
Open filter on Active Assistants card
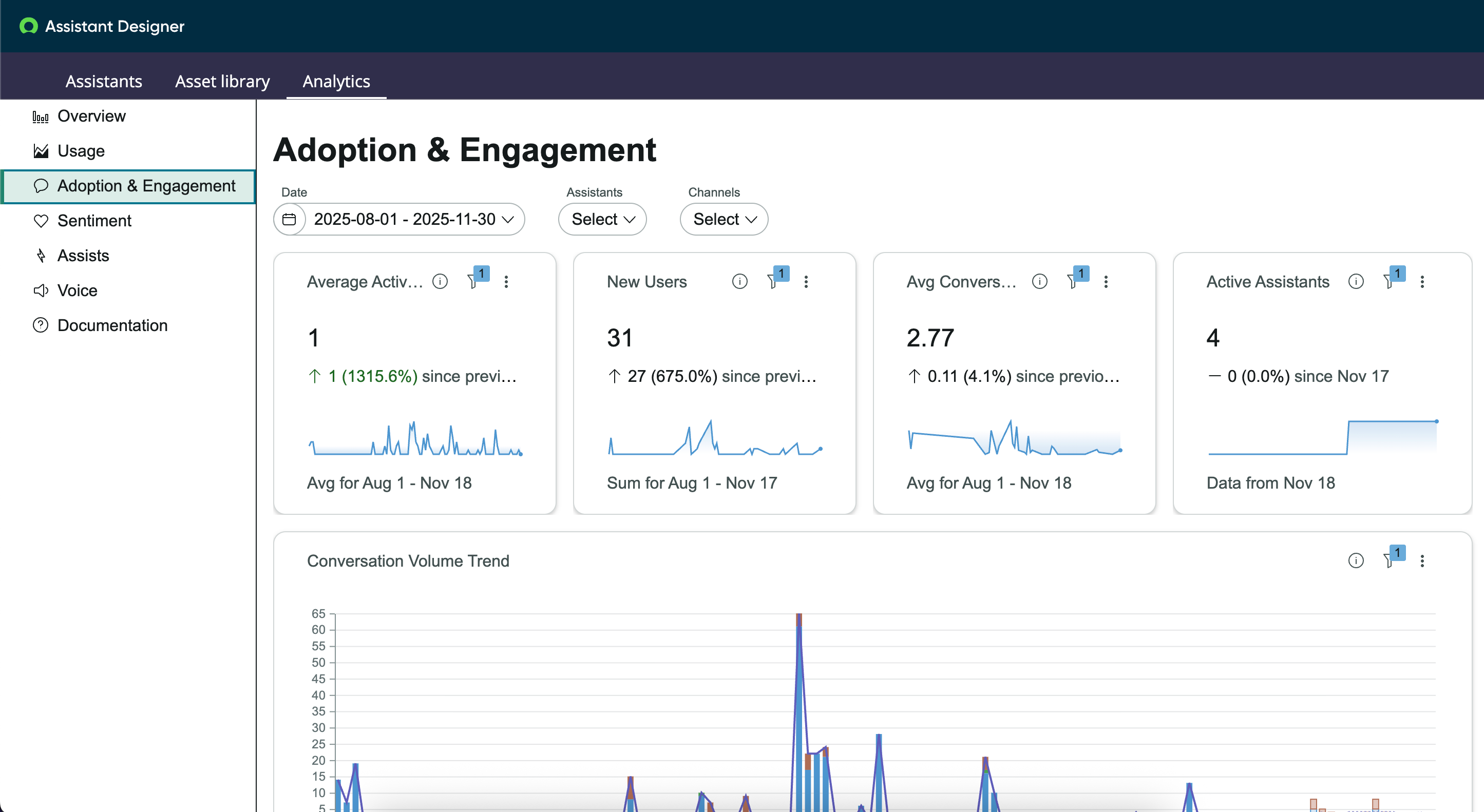[1394, 278]
